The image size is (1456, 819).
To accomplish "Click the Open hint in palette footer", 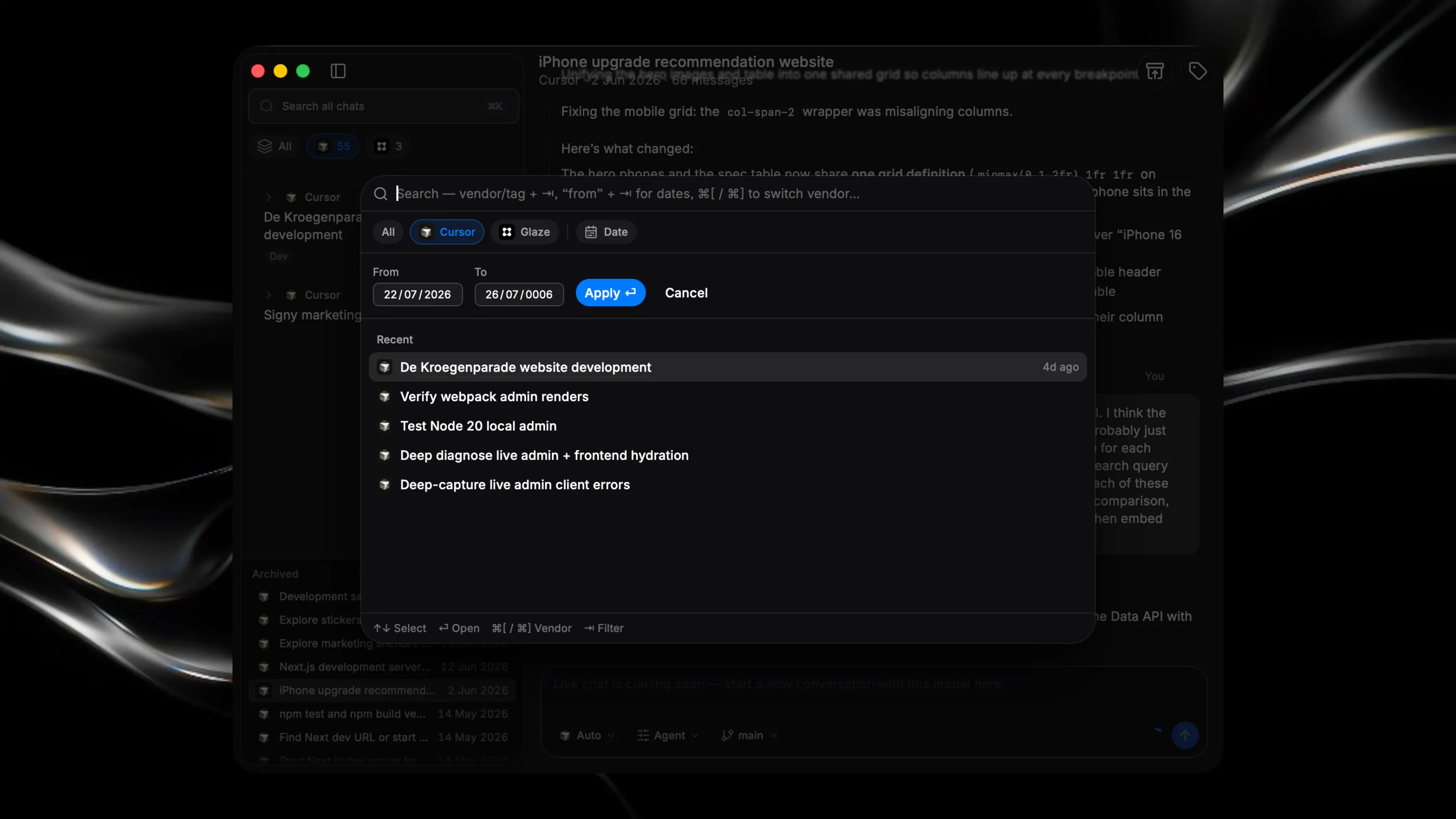I will pyautogui.click(x=459, y=628).
